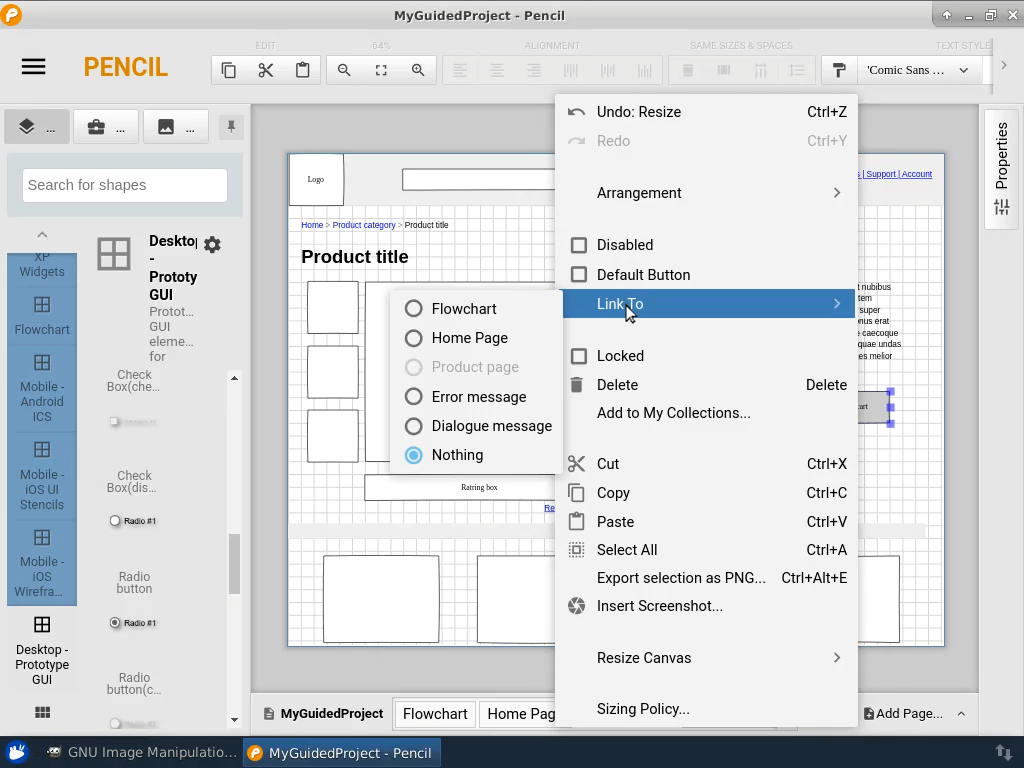The height and width of the screenshot is (768, 1024).
Task: Click the Copy icon in toolbar
Action: coord(229,70)
